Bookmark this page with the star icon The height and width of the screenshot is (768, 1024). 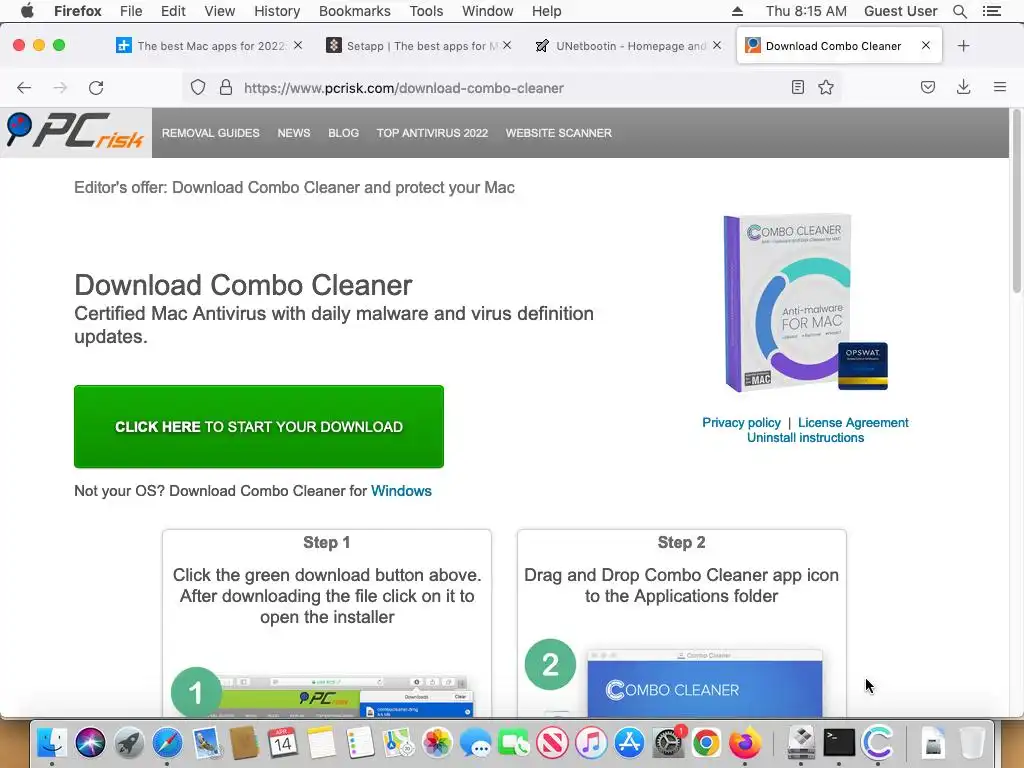click(x=826, y=87)
